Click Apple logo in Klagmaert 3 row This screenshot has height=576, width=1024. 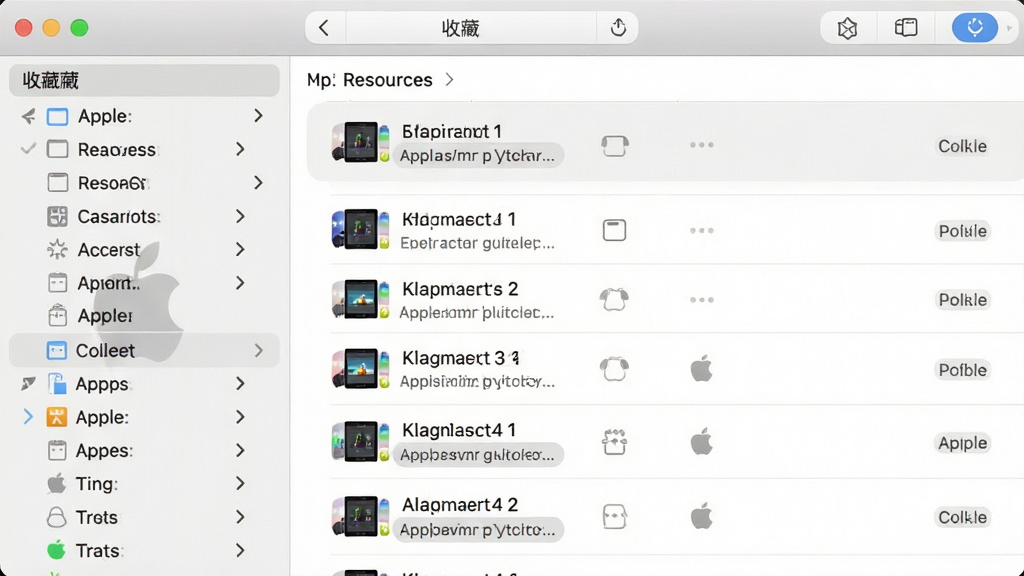click(x=701, y=368)
